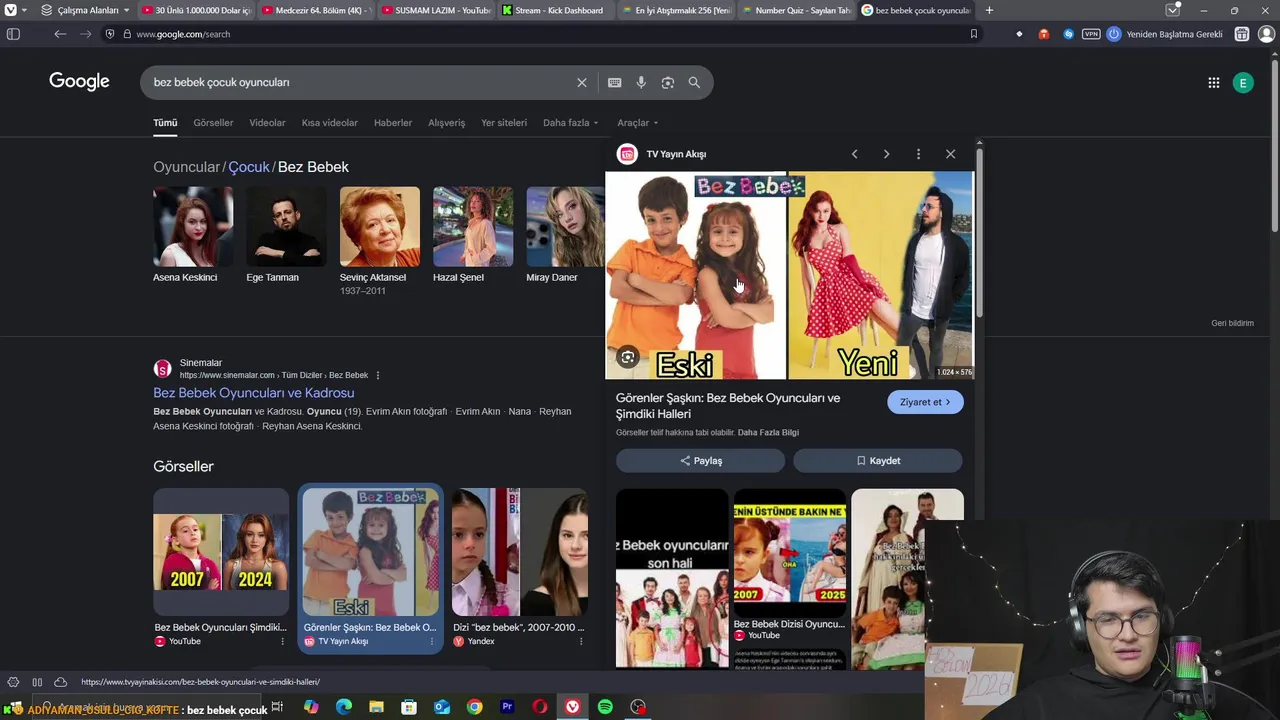Select Asena Keskinci actor card

(x=193, y=235)
